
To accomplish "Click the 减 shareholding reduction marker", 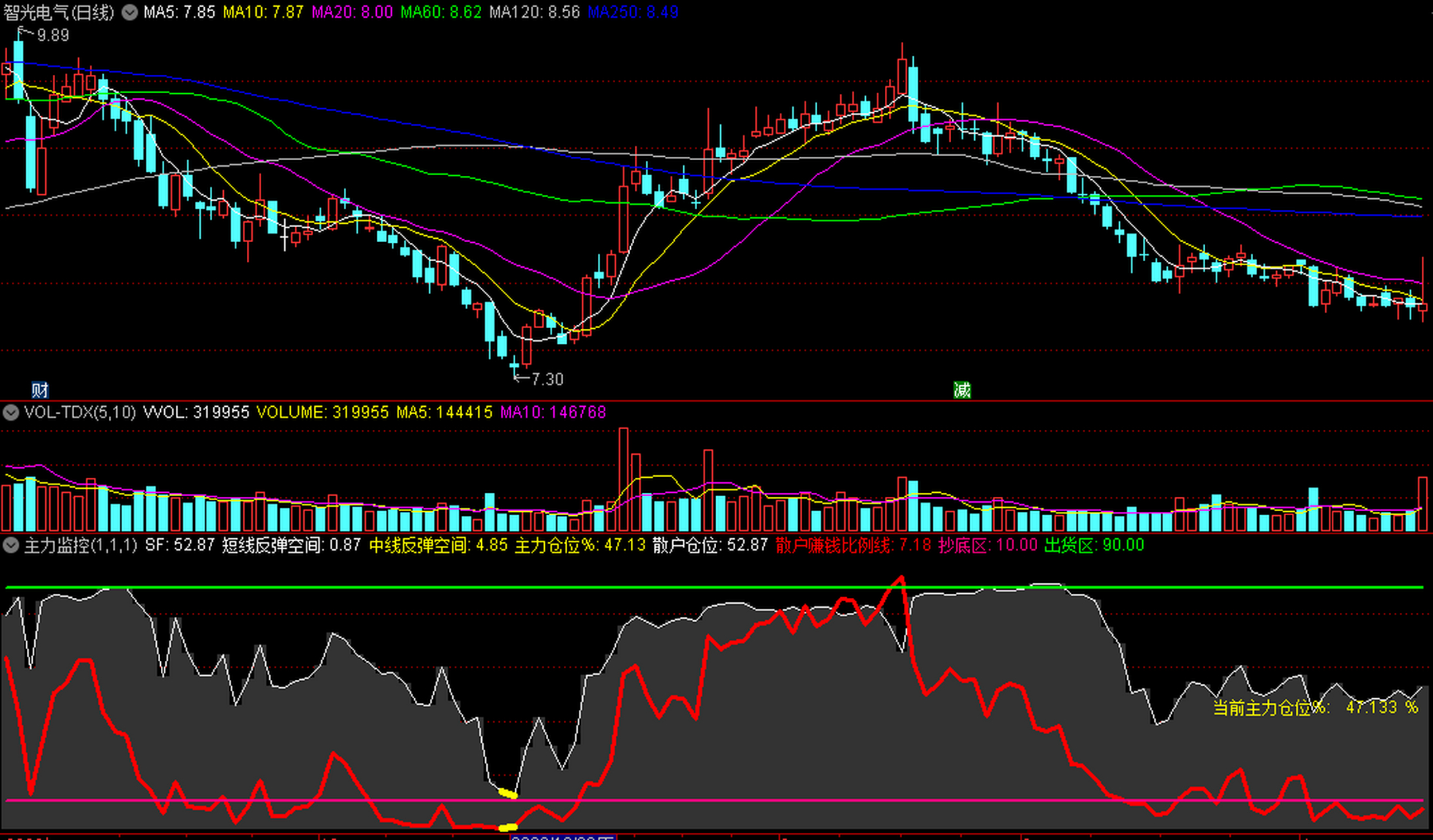I will [x=962, y=390].
